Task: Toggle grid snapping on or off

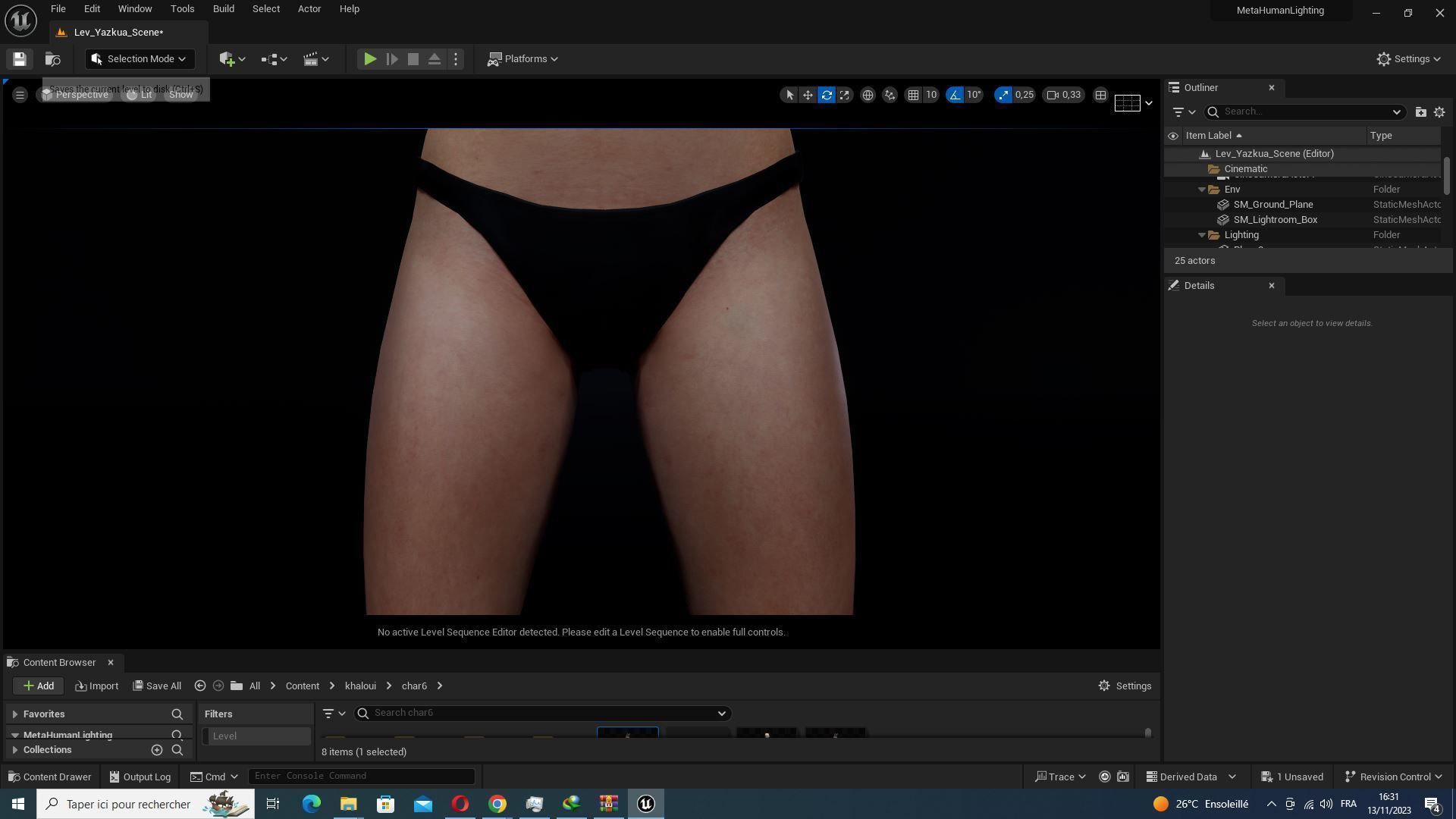Action: (914, 95)
